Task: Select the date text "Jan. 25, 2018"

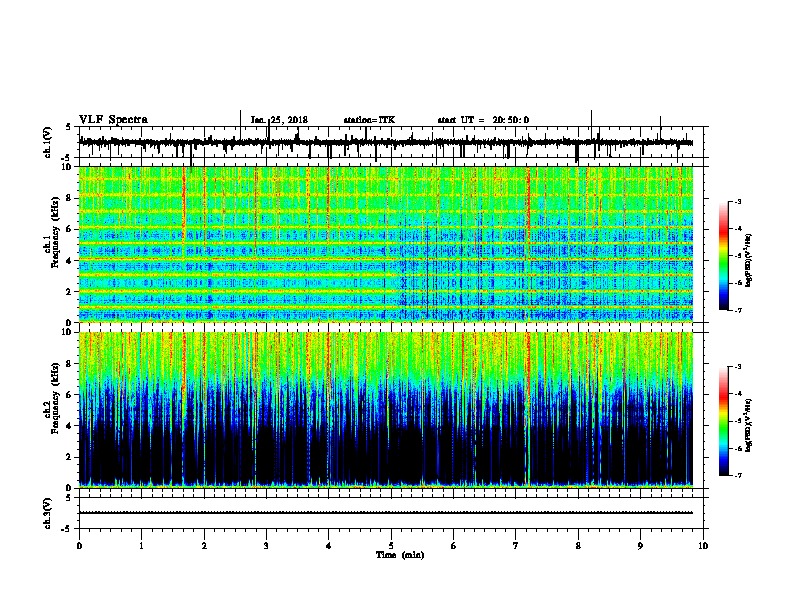Action: (x=279, y=120)
